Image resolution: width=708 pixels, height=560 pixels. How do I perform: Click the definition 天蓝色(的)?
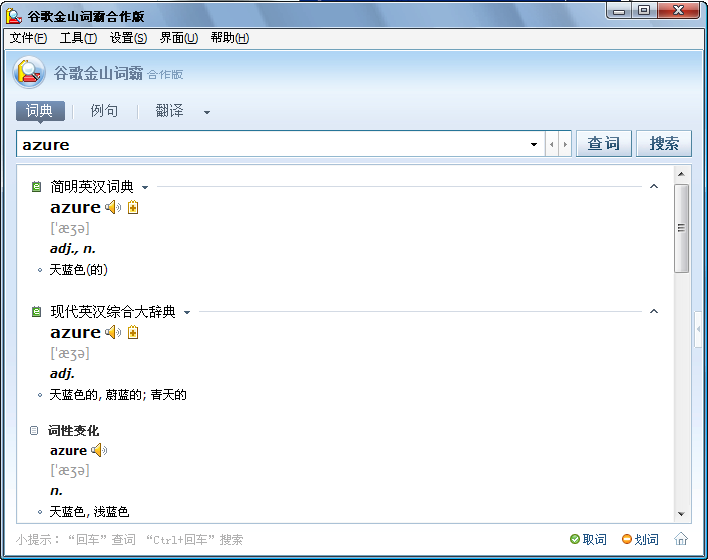79,270
